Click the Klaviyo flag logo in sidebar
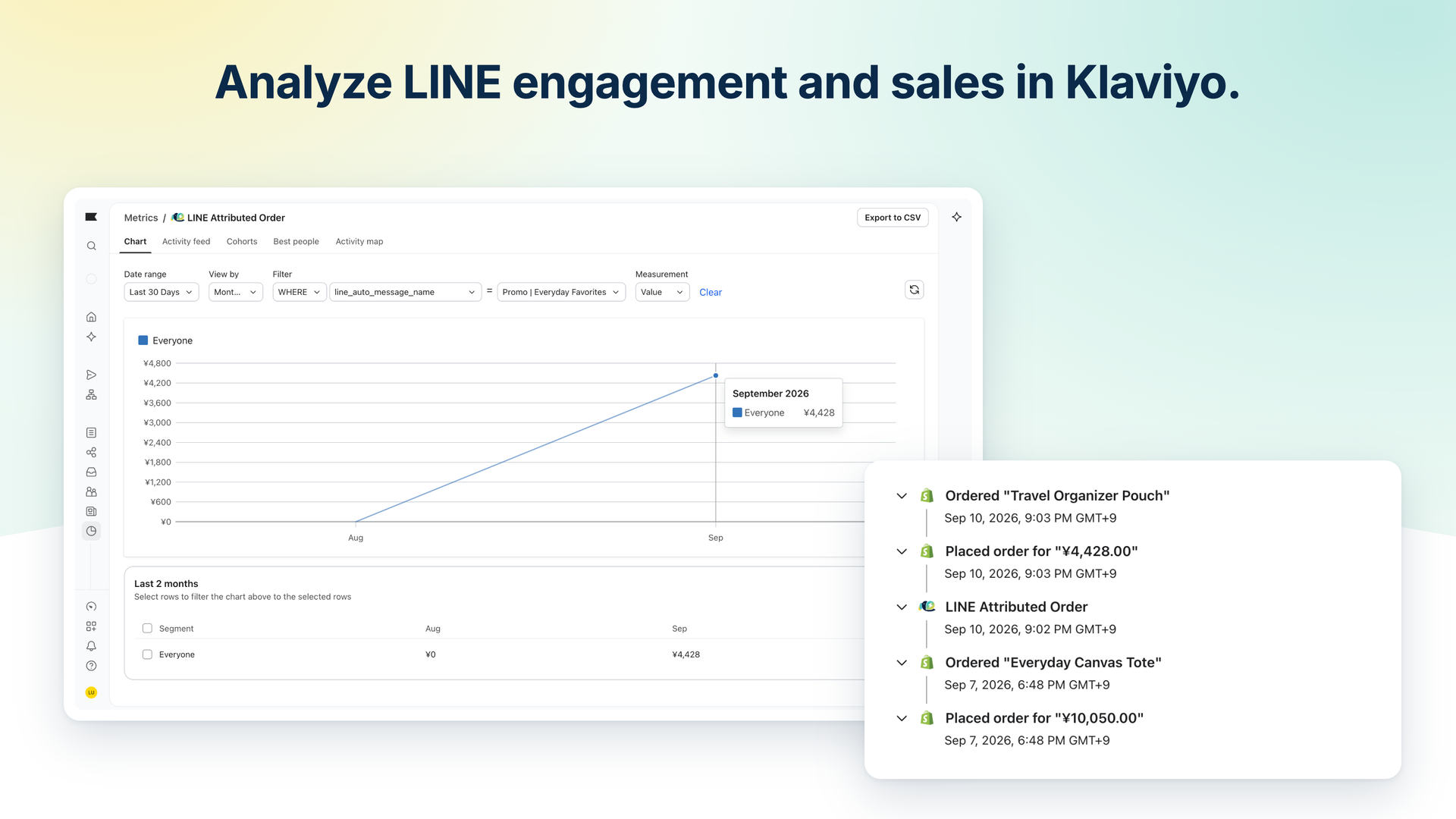This screenshot has height=819, width=1456. point(91,217)
